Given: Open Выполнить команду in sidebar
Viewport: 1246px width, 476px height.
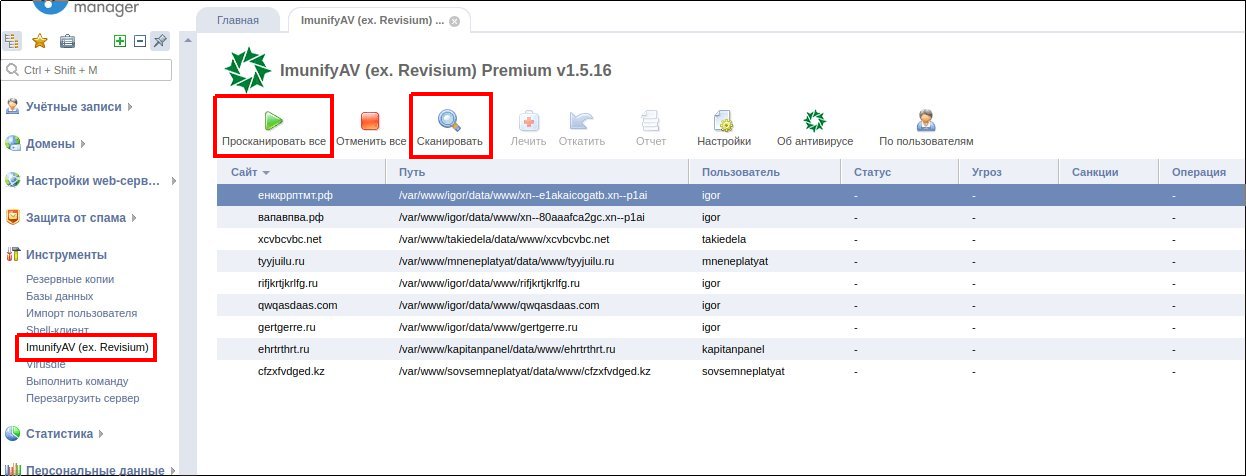Looking at the screenshot, I should click(77, 381).
